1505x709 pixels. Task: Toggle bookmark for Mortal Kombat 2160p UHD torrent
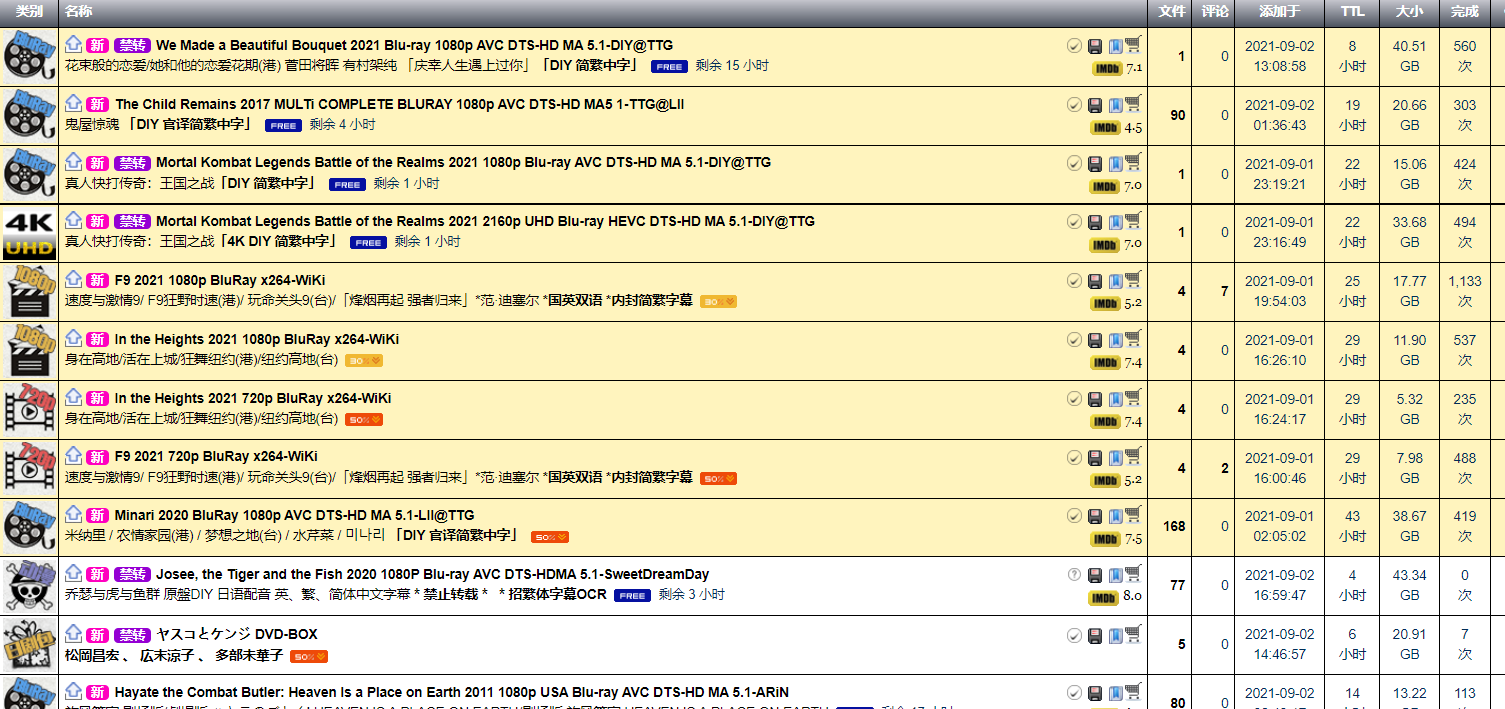1114,222
